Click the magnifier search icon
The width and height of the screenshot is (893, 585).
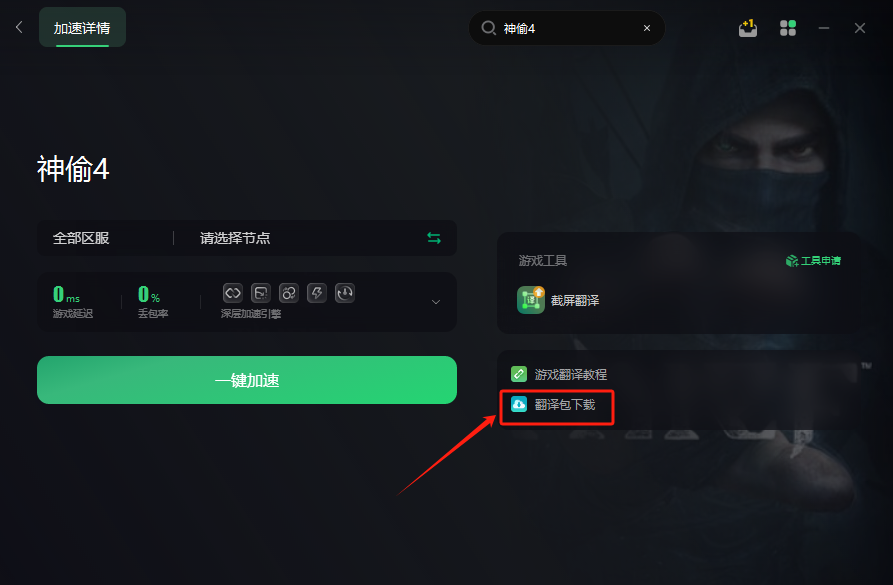[x=488, y=28]
